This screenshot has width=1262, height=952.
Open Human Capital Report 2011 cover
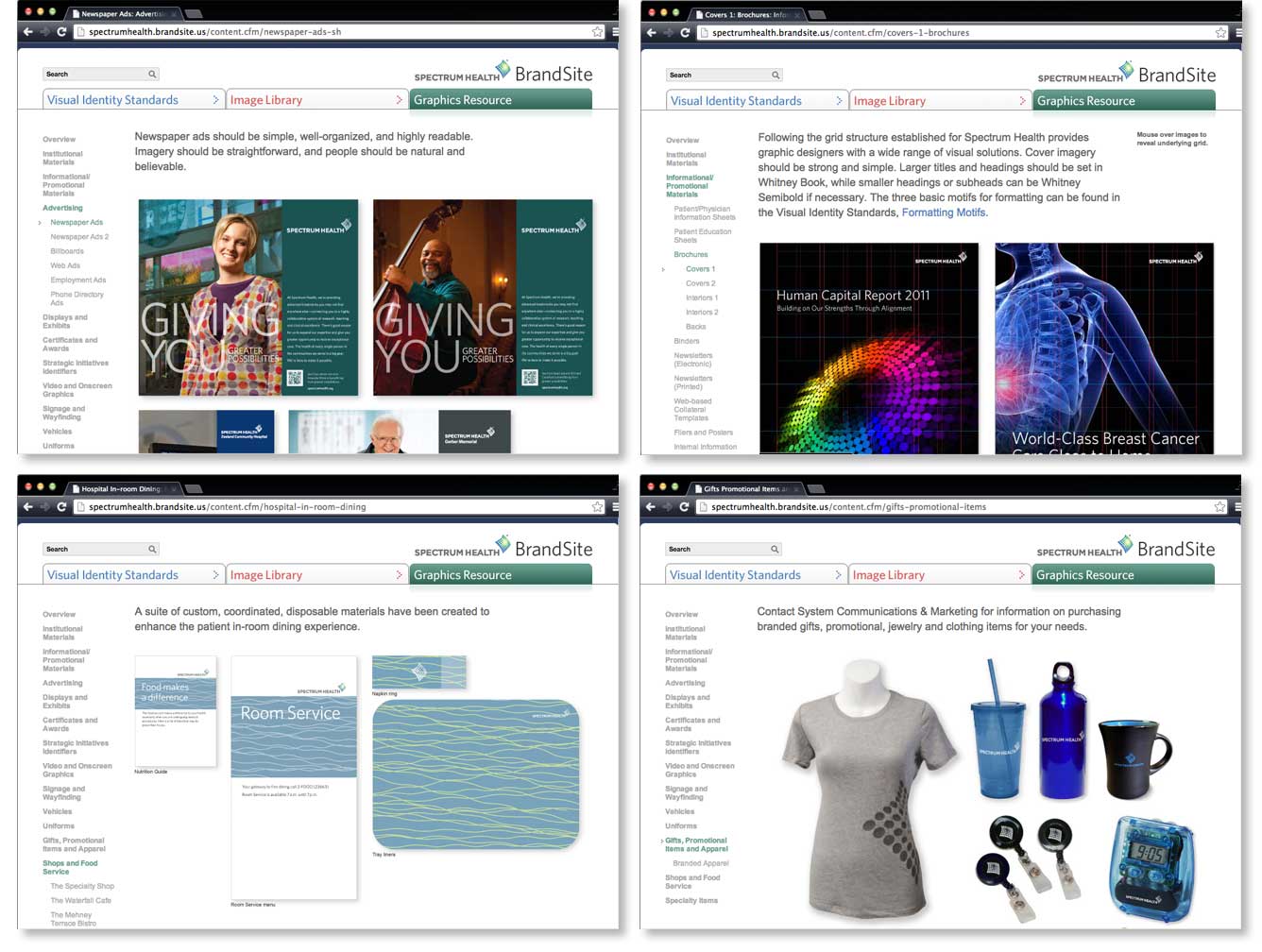click(869, 348)
